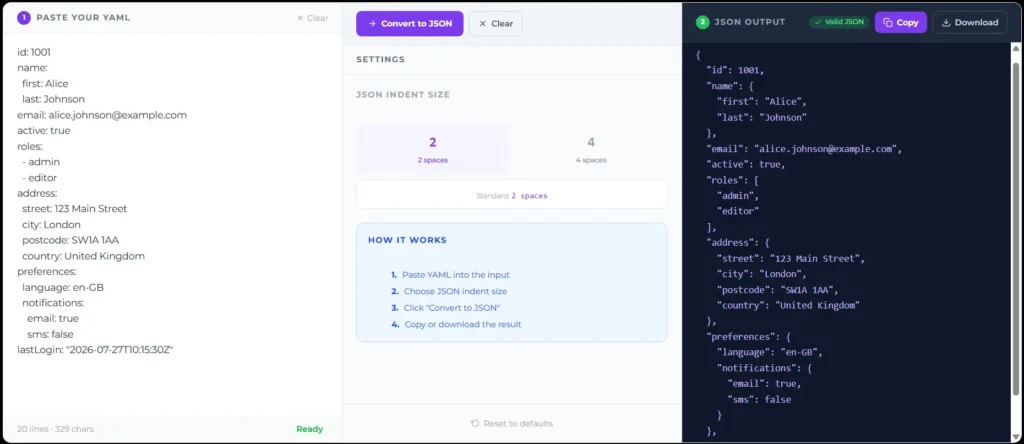Click the arrow icon in Convert button
This screenshot has width=1024, height=444.
[x=372, y=24]
